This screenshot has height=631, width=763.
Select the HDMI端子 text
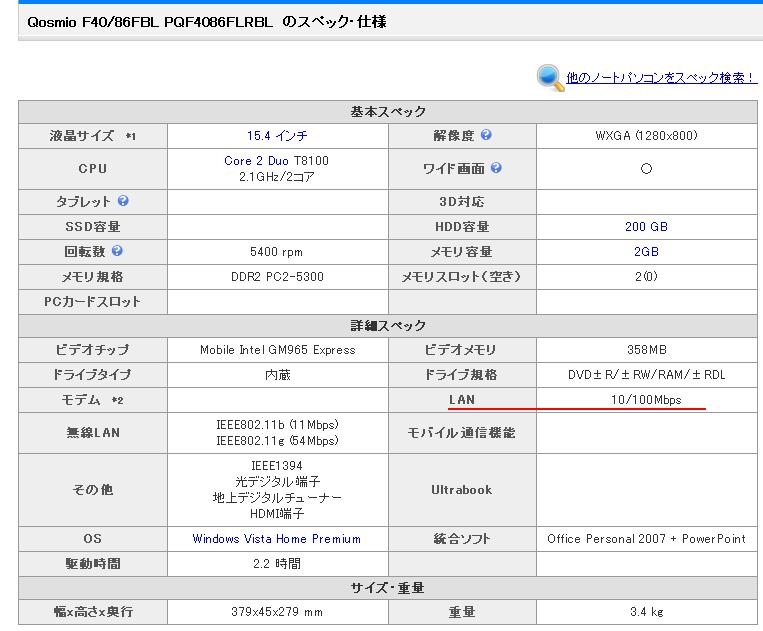(277, 514)
